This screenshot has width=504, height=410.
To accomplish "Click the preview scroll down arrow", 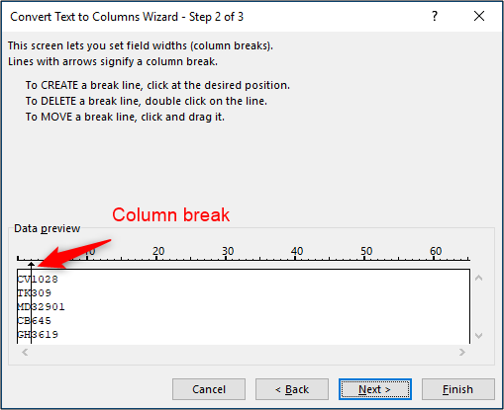I will pyautogui.click(x=479, y=335).
